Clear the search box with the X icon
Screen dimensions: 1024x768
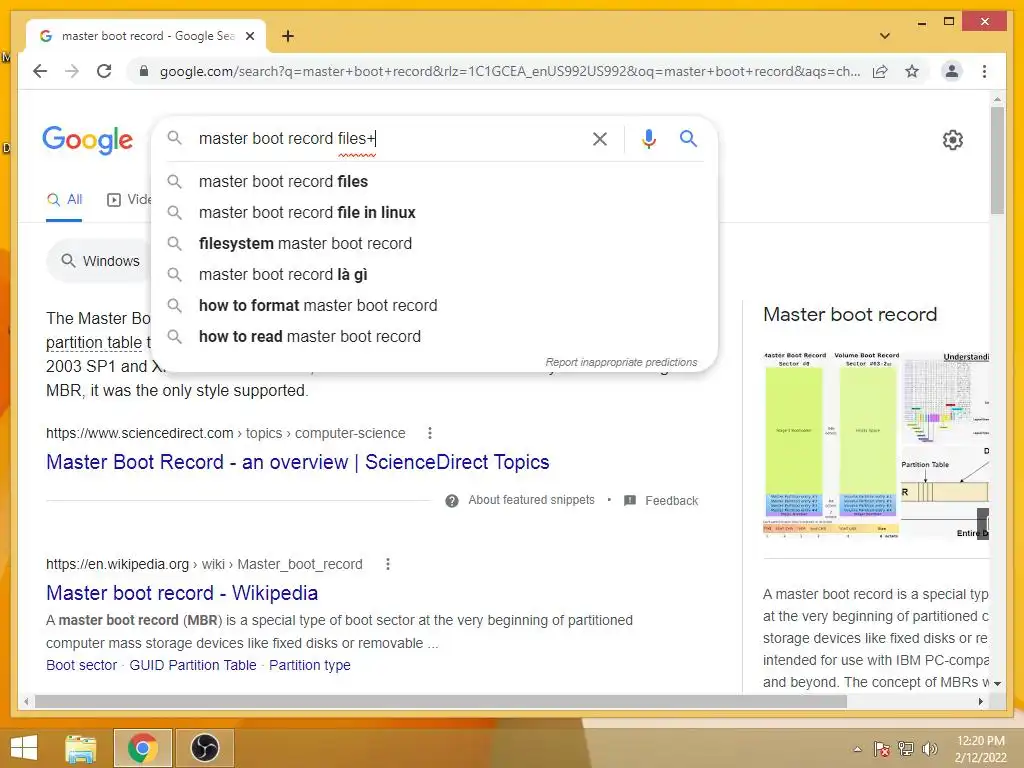[x=600, y=138]
